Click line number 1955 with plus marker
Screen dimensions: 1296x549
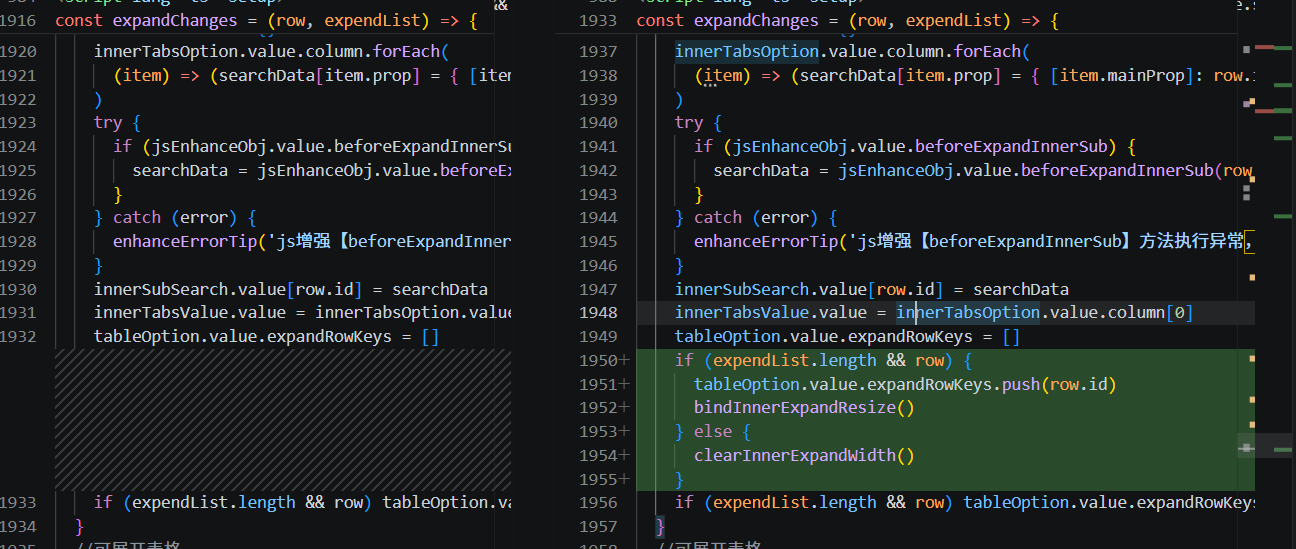tap(604, 479)
